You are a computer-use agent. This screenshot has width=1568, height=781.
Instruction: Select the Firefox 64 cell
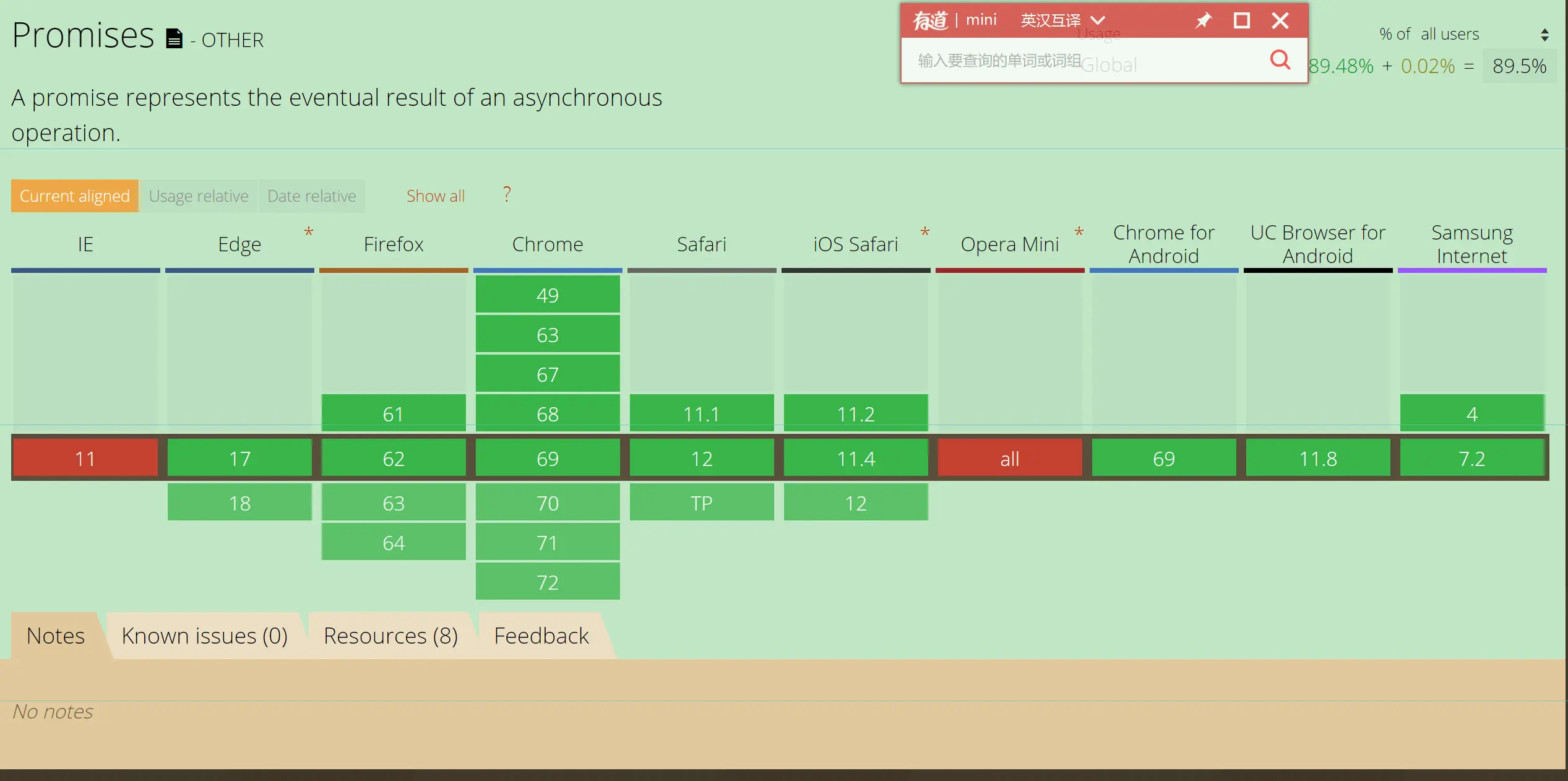(394, 542)
